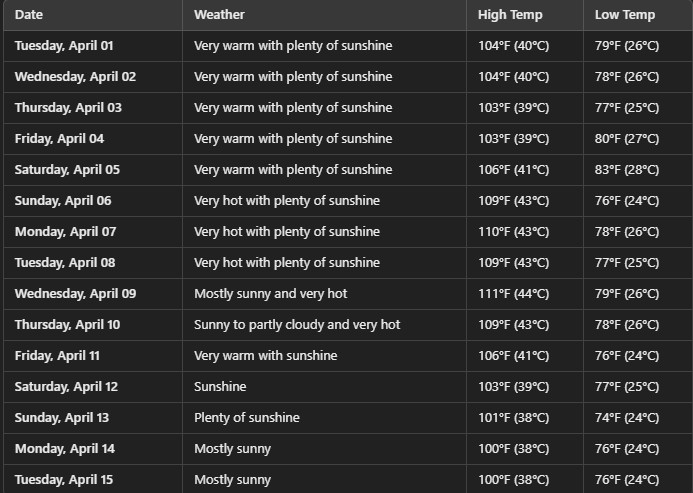Select the Wednesday, April 09 date cell
Image resolution: width=693 pixels, height=493 pixels.
75,294
